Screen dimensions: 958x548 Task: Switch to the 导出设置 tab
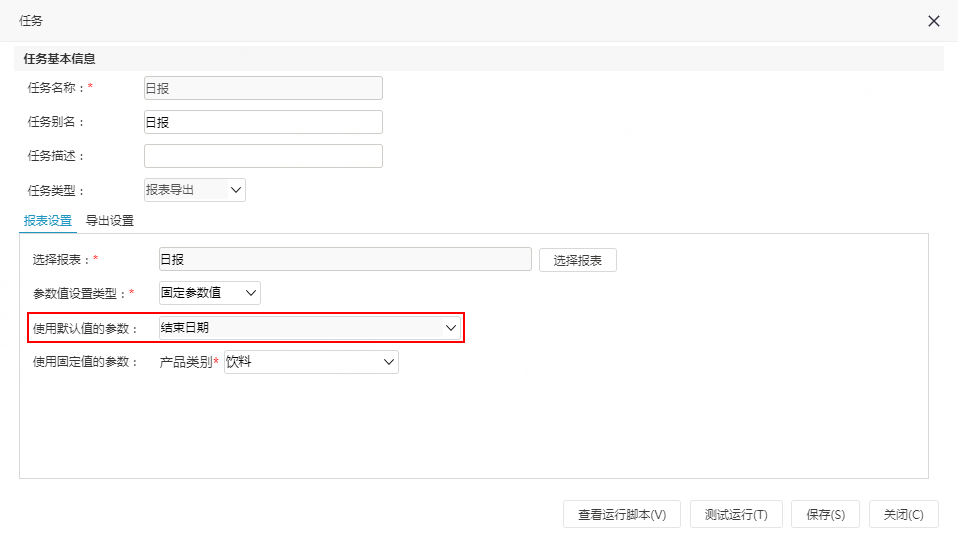(110, 221)
